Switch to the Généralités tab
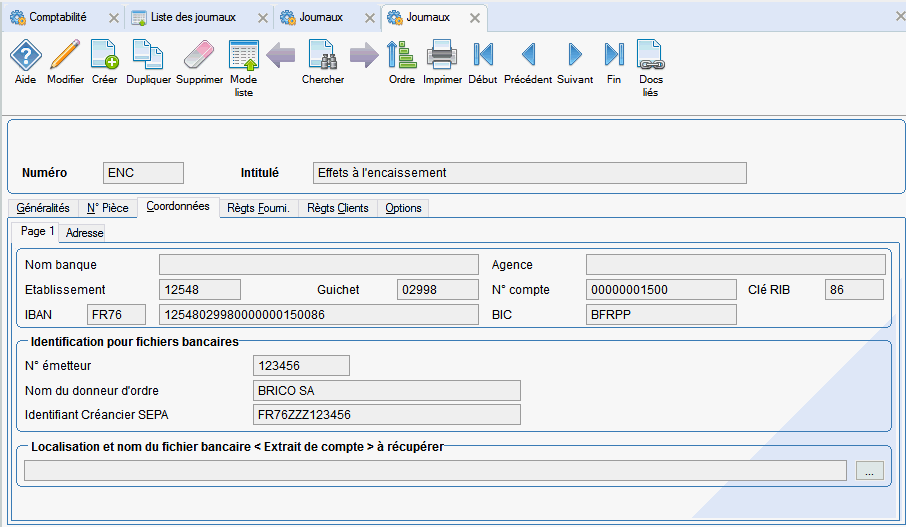906x527 pixels. point(43,208)
